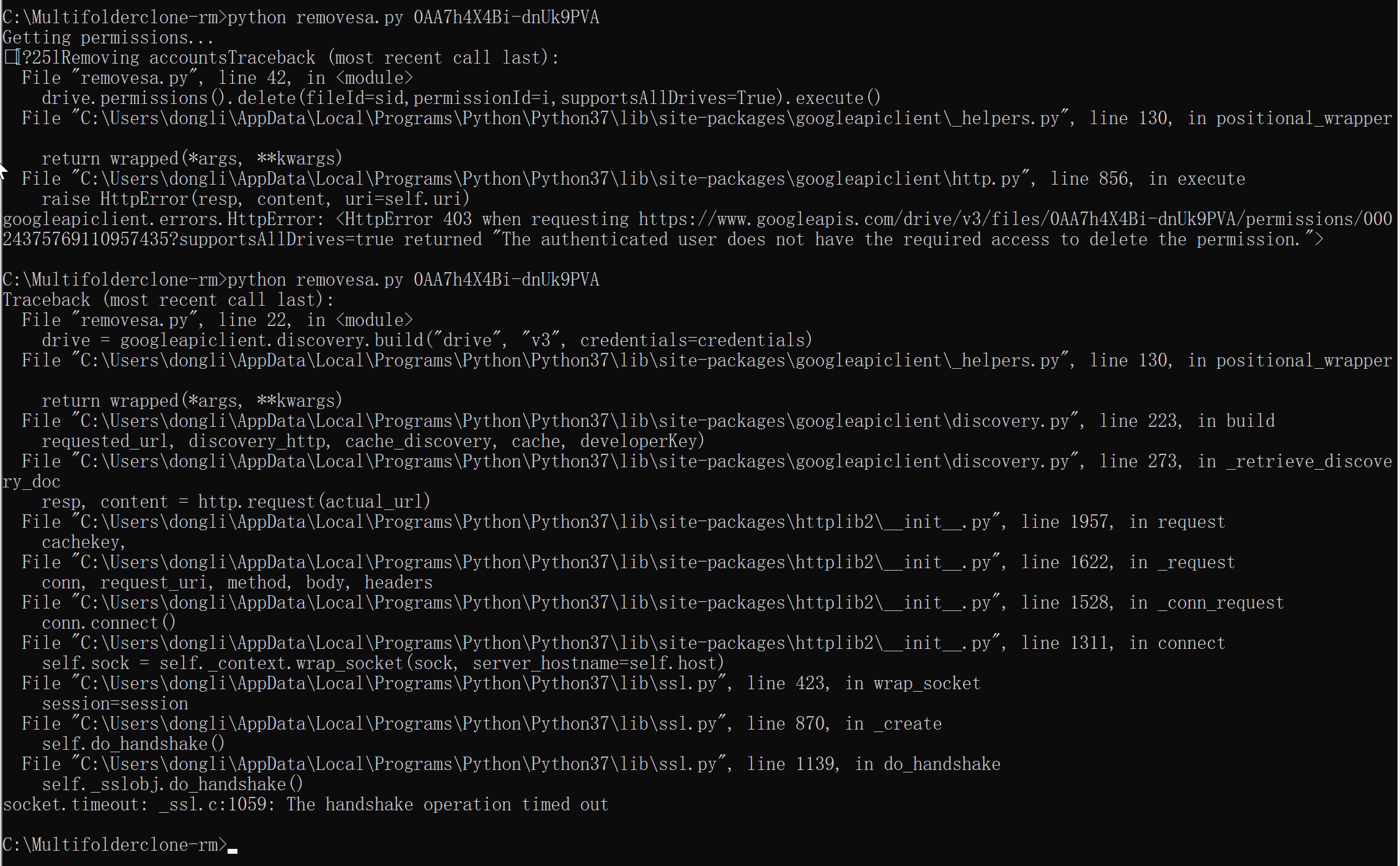Viewport: 1400px width, 866px height.
Task: Click the "conn.connect()" code line
Action: (x=108, y=623)
